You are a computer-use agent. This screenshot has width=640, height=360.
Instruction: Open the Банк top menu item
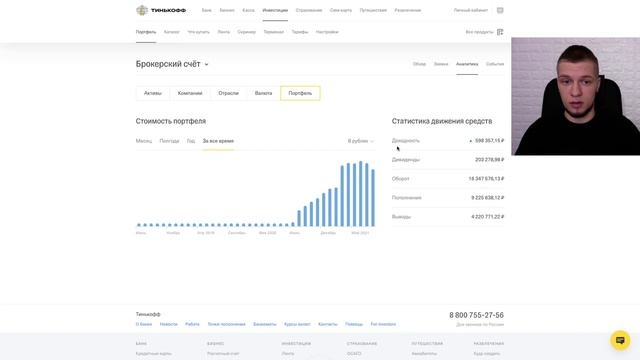pyautogui.click(x=207, y=10)
